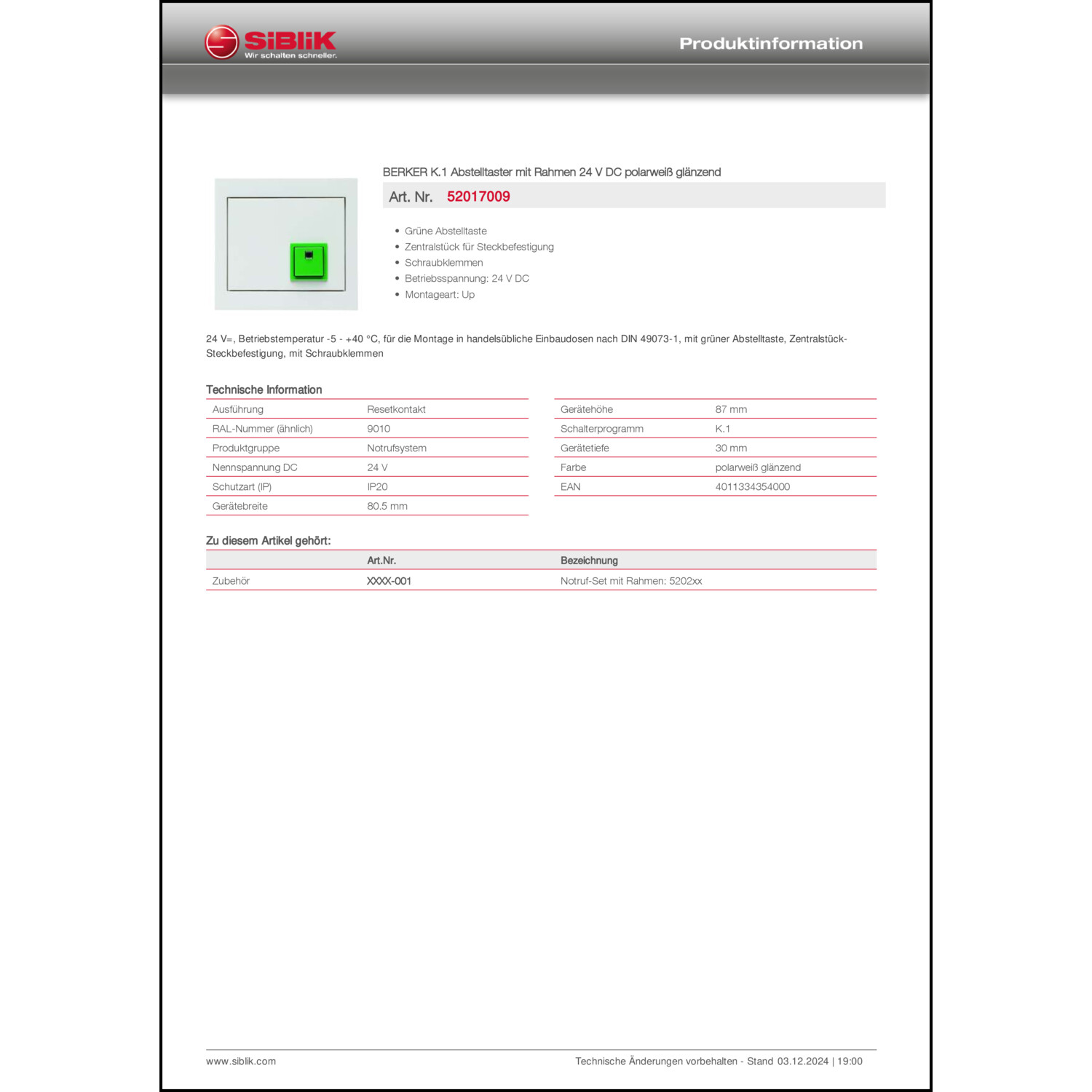This screenshot has height=1092, width=1092.
Task: Click the Schalterprogramm K.1 value
Action: (723, 429)
